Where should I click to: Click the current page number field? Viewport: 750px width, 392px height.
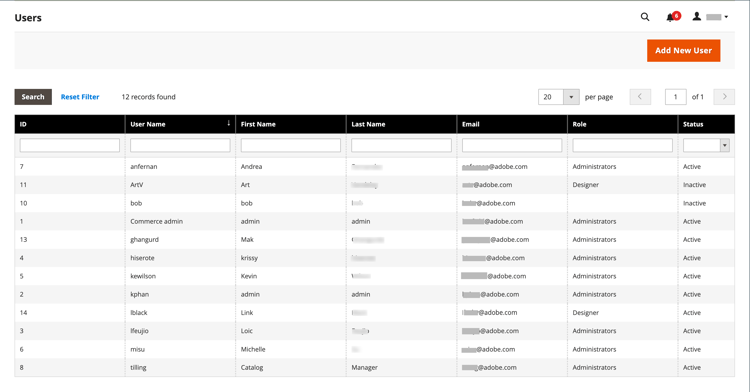coord(675,97)
